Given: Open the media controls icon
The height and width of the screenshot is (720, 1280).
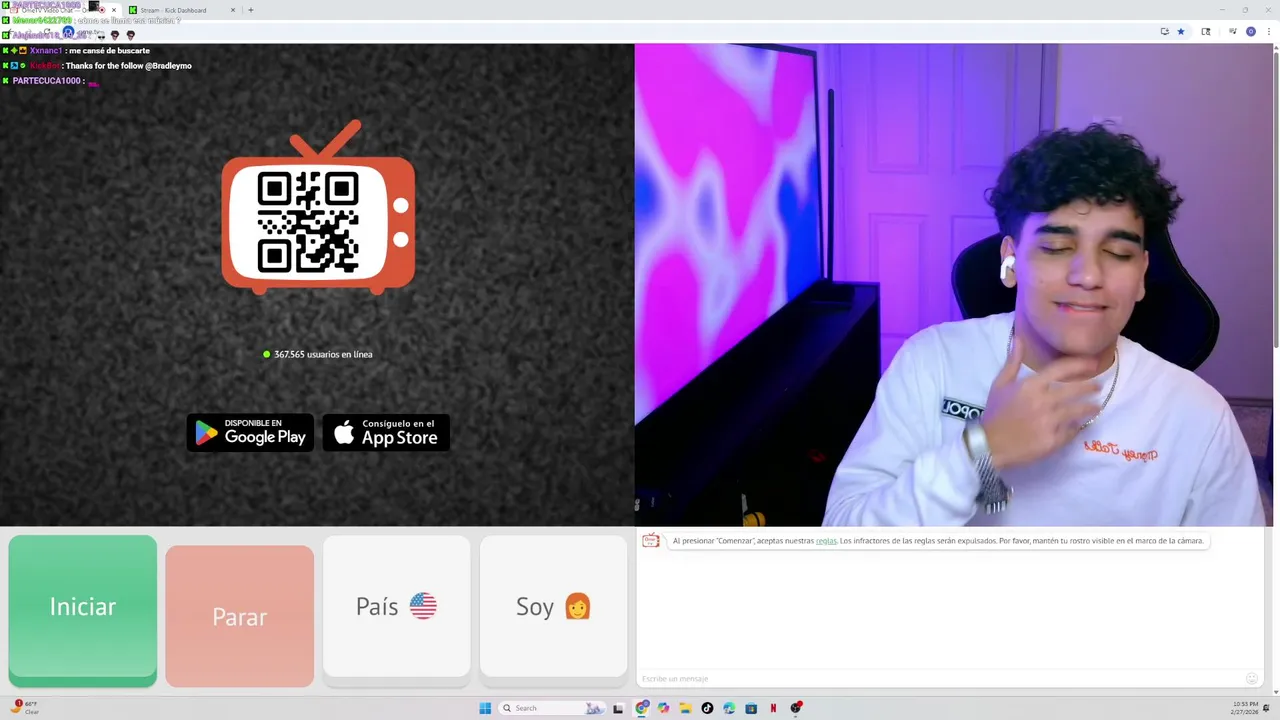Looking at the screenshot, I should pos(1233,31).
